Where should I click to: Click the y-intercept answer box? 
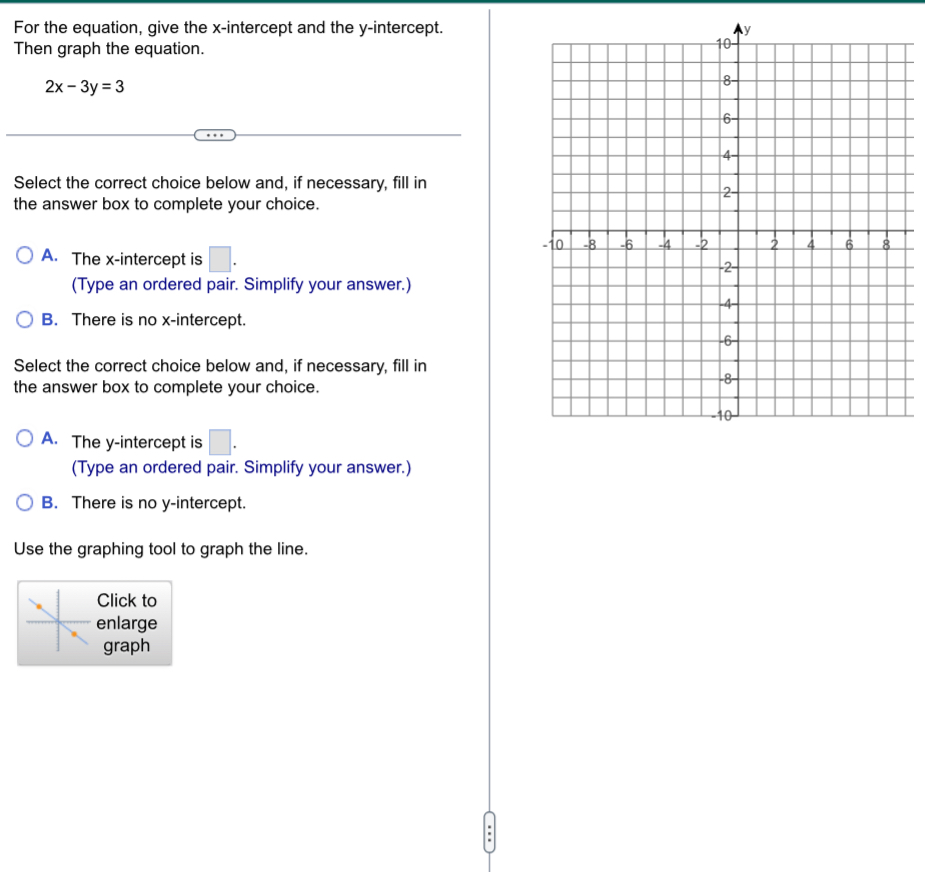pos(222,440)
